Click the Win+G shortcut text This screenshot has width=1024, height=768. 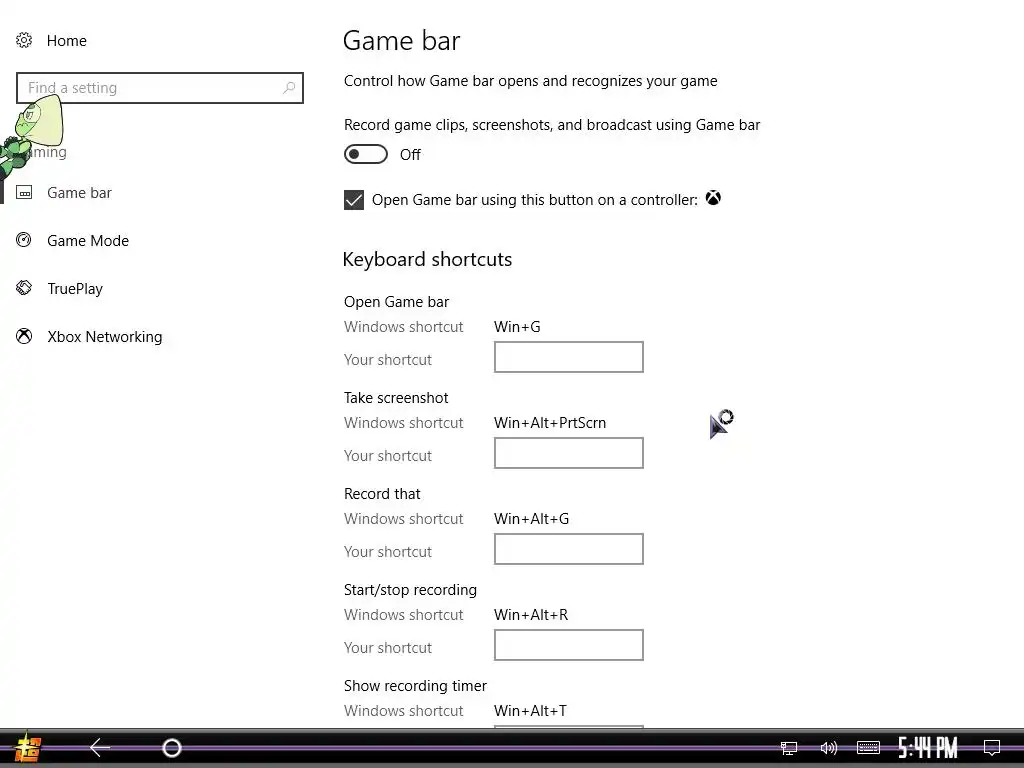point(517,327)
